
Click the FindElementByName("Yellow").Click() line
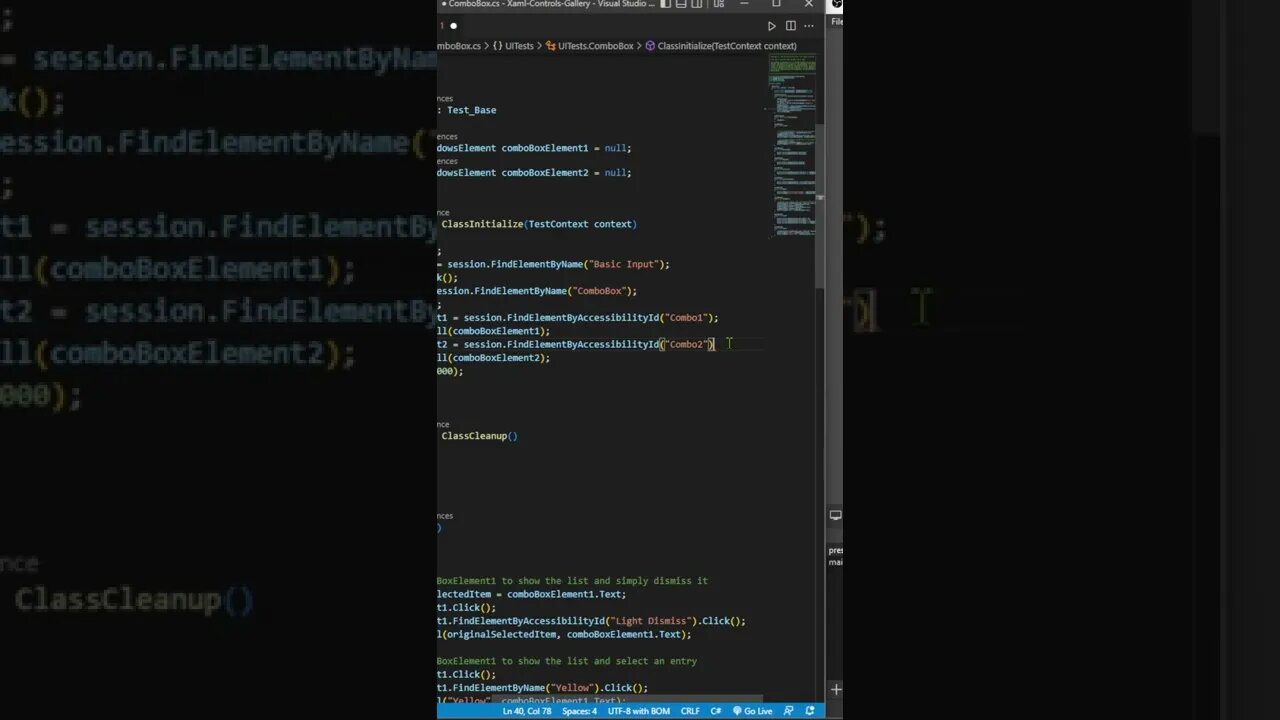(543, 688)
